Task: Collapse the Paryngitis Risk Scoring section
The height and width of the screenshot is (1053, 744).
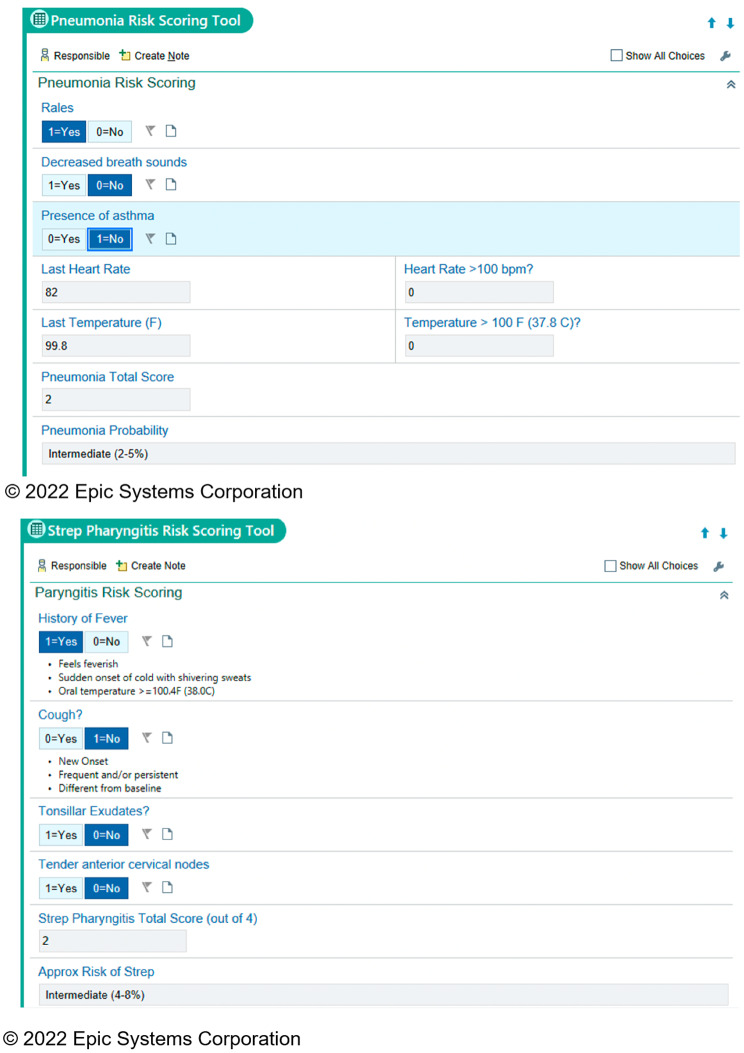Action: (724, 595)
